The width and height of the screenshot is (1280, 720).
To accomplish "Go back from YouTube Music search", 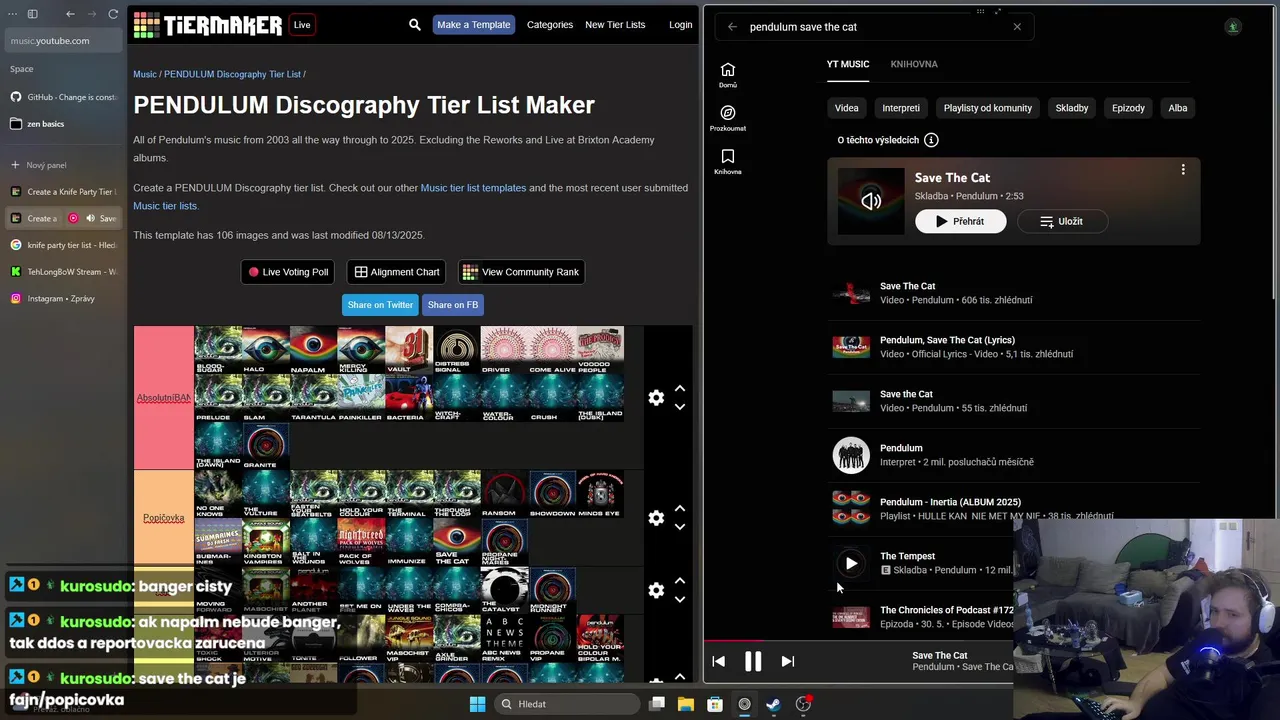I will pyautogui.click(x=732, y=27).
